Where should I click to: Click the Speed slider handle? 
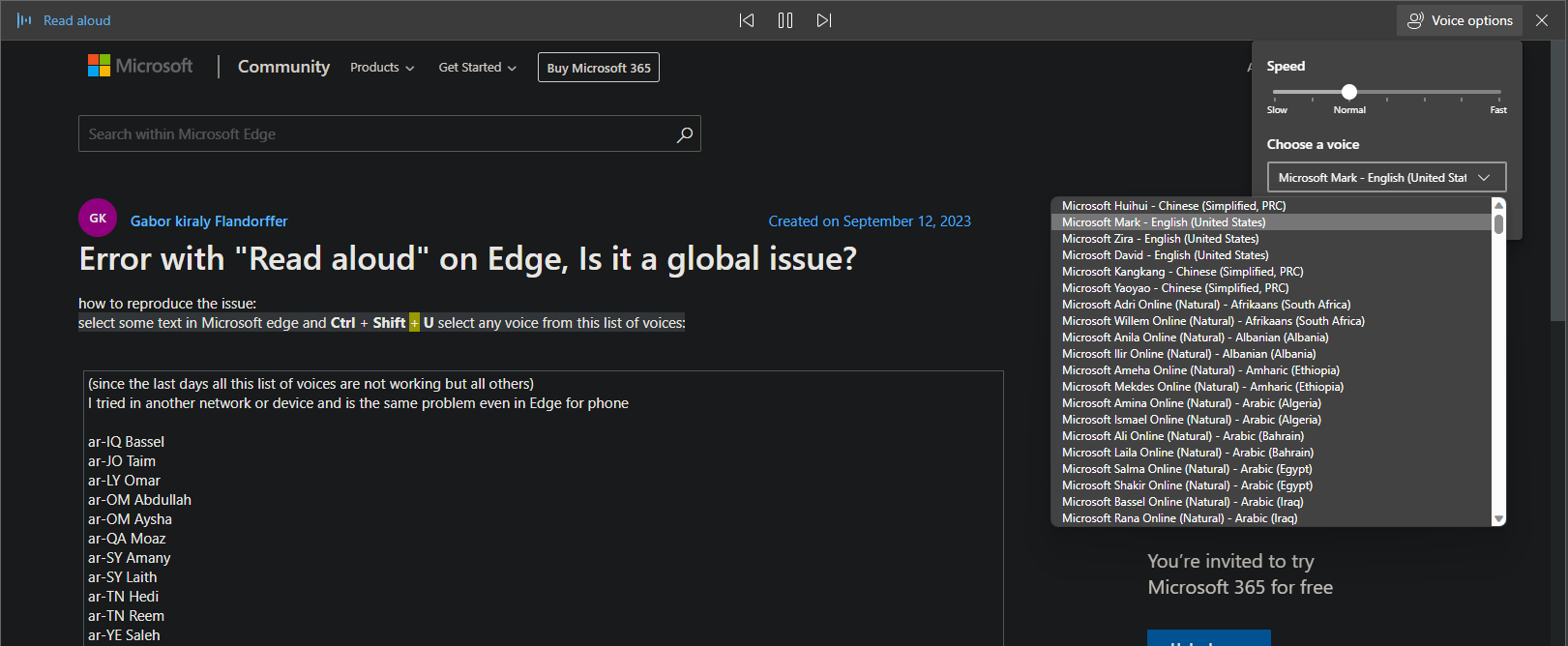(x=1349, y=92)
